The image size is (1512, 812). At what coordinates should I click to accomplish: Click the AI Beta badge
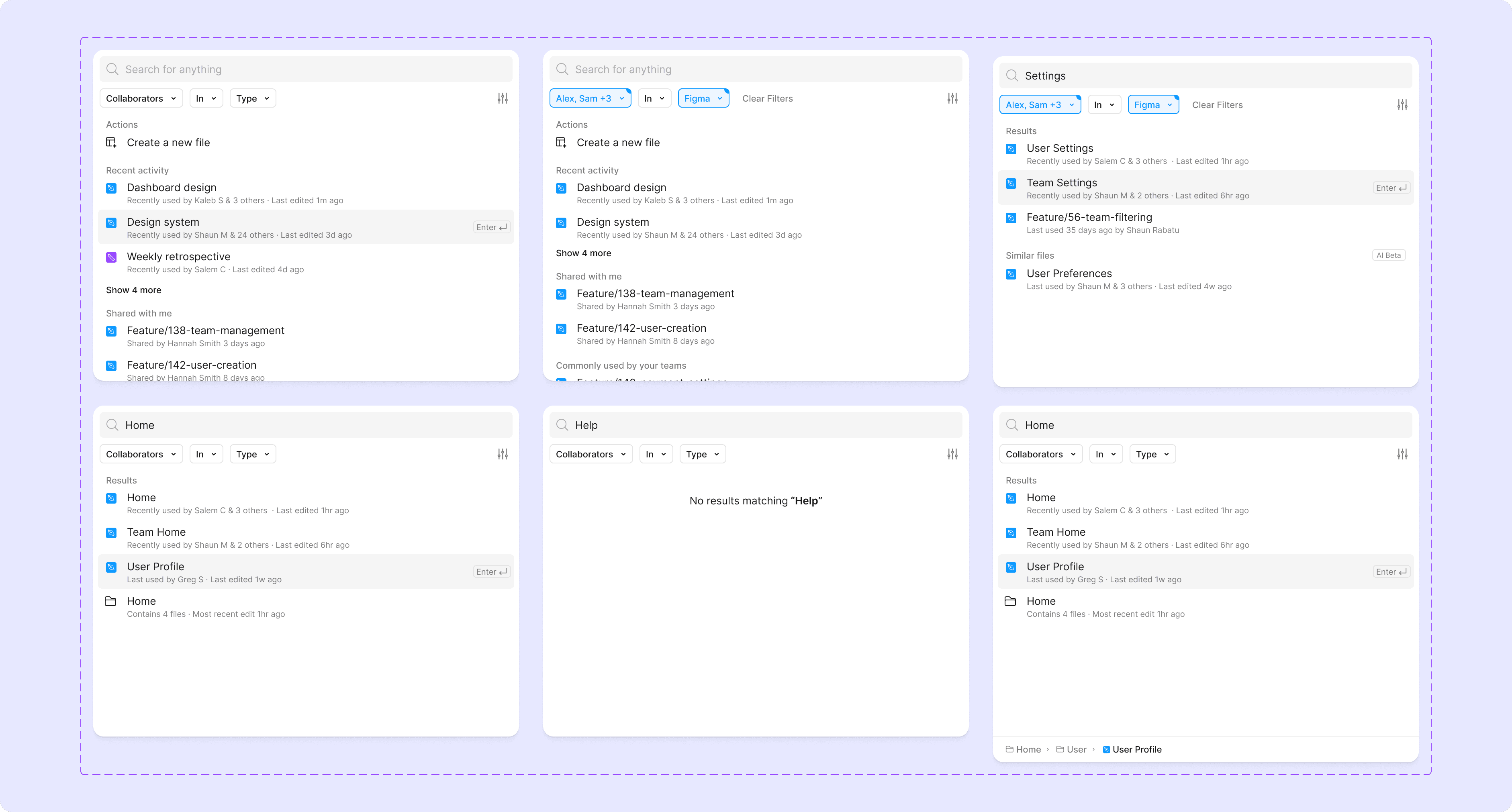tap(1389, 255)
